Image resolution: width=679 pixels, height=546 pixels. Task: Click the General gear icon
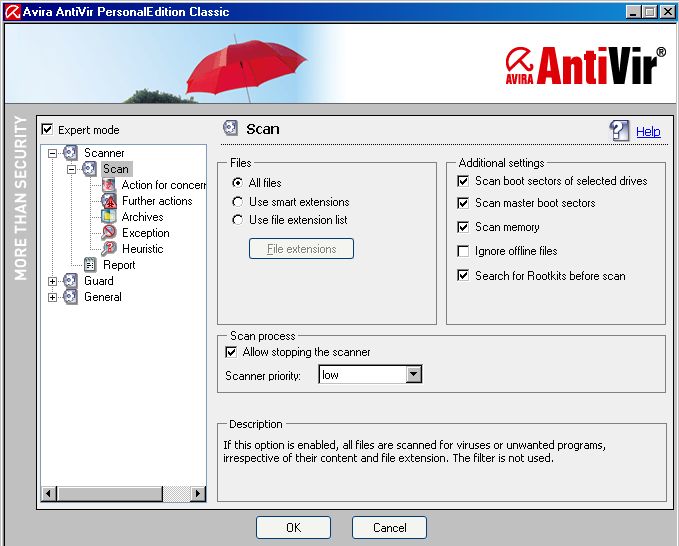pyautogui.click(x=71, y=297)
